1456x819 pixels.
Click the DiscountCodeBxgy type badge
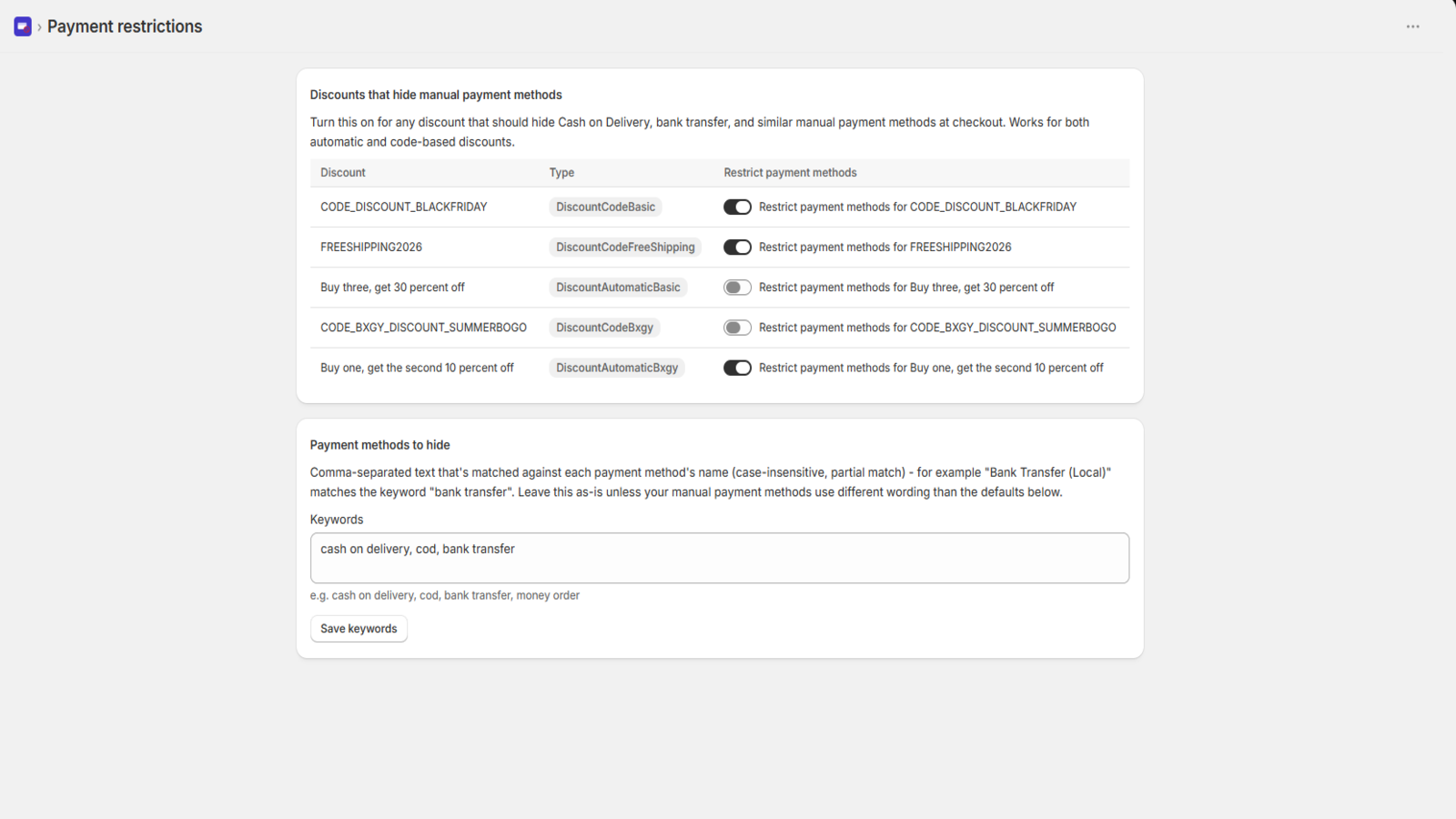(604, 328)
